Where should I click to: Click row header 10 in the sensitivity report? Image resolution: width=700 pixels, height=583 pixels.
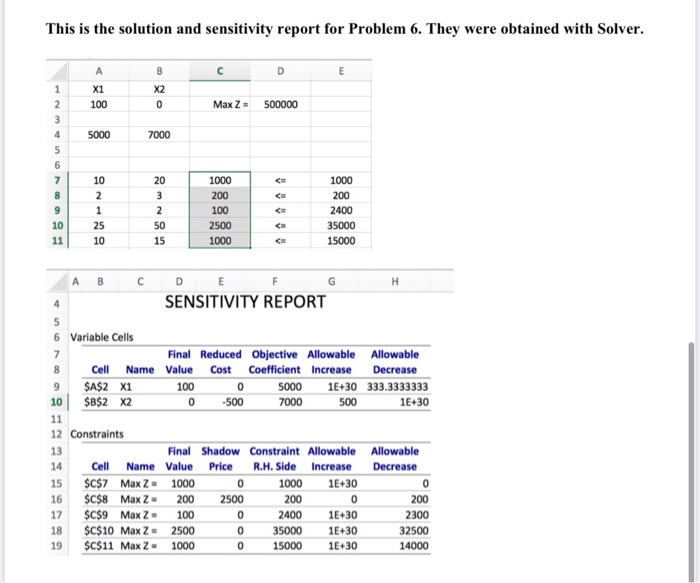coord(56,402)
